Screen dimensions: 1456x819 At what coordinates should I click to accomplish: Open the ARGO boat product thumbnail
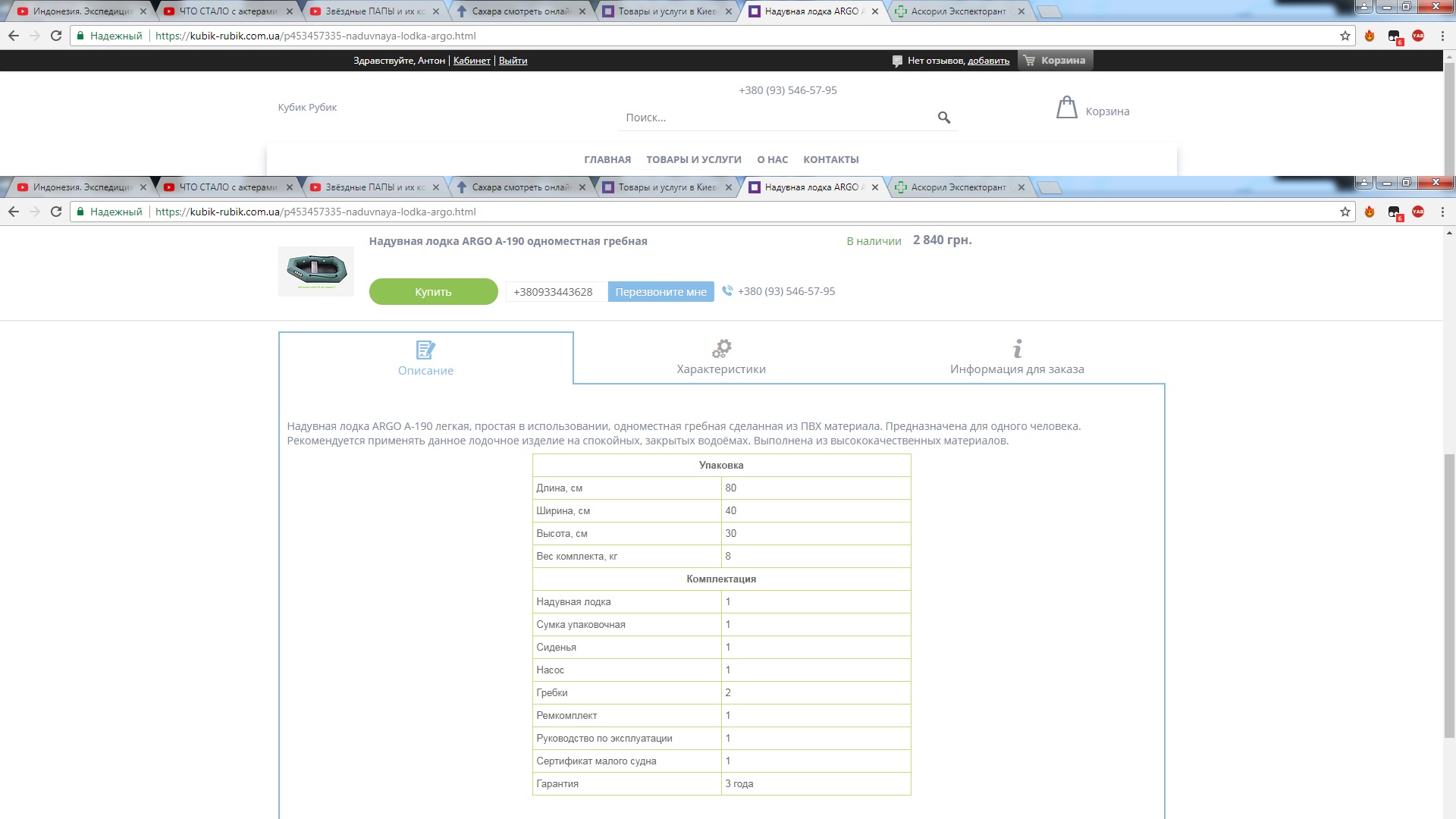(316, 271)
